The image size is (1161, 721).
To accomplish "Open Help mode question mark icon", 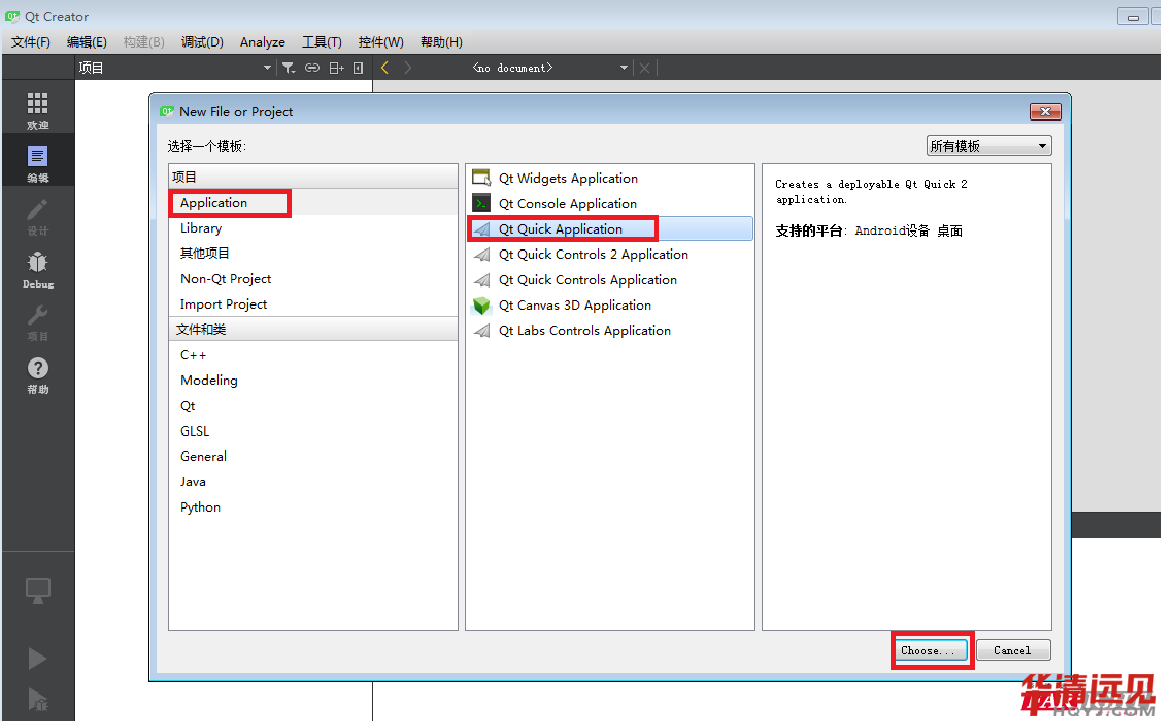I will pos(37,374).
